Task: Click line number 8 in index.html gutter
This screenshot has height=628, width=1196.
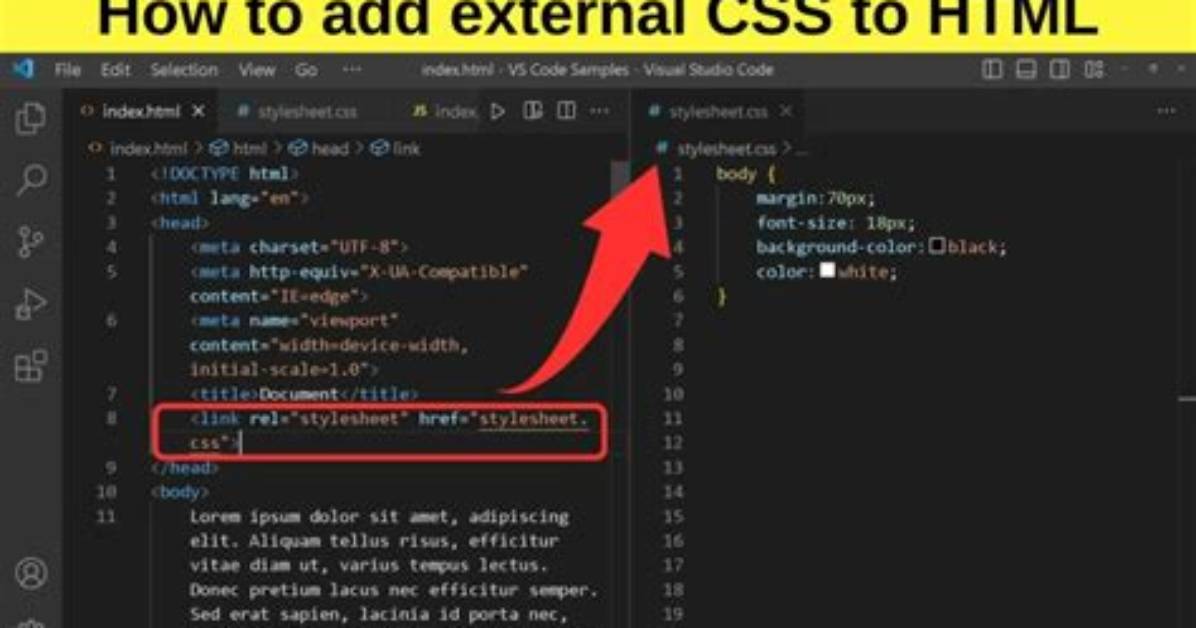Action: tap(111, 418)
